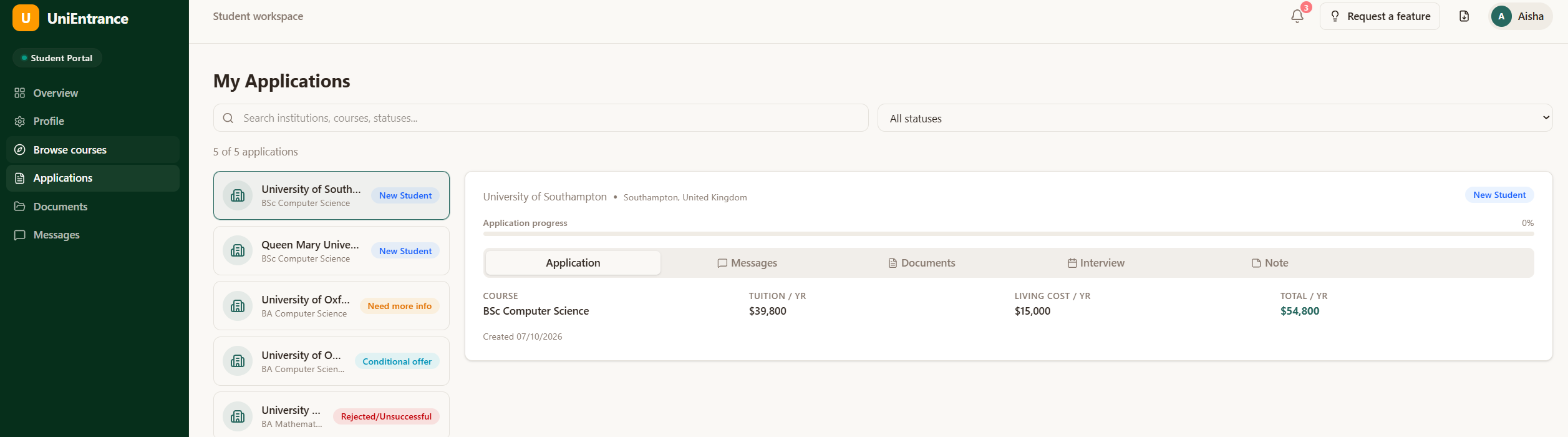Image resolution: width=1568 pixels, height=437 pixels.
Task: Click the Messages chat icon in sidebar
Action: tap(20, 235)
